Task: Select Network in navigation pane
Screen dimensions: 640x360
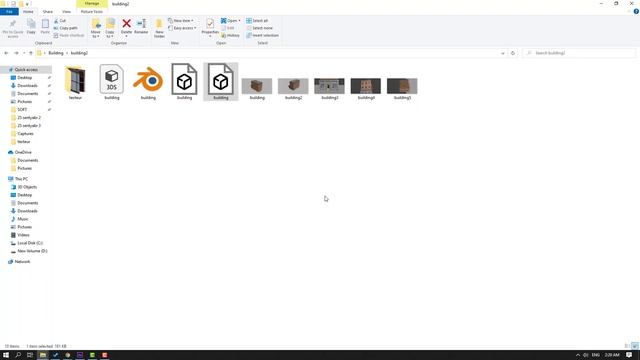Action: [22, 262]
